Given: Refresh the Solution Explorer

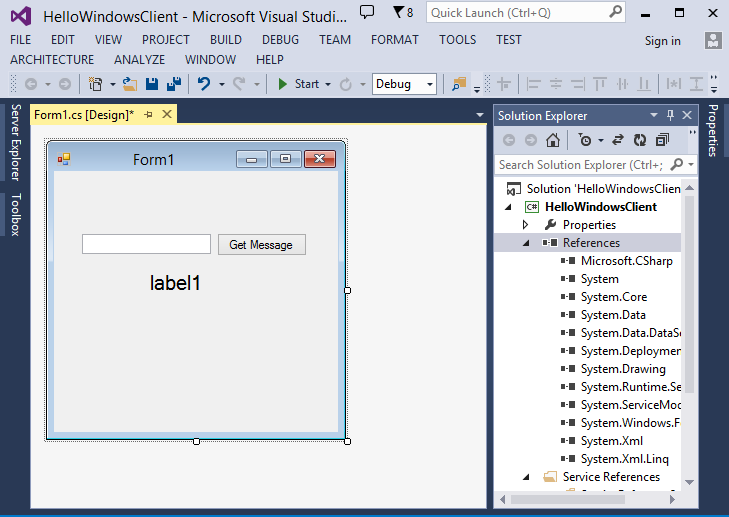Looking at the screenshot, I should point(640,140).
